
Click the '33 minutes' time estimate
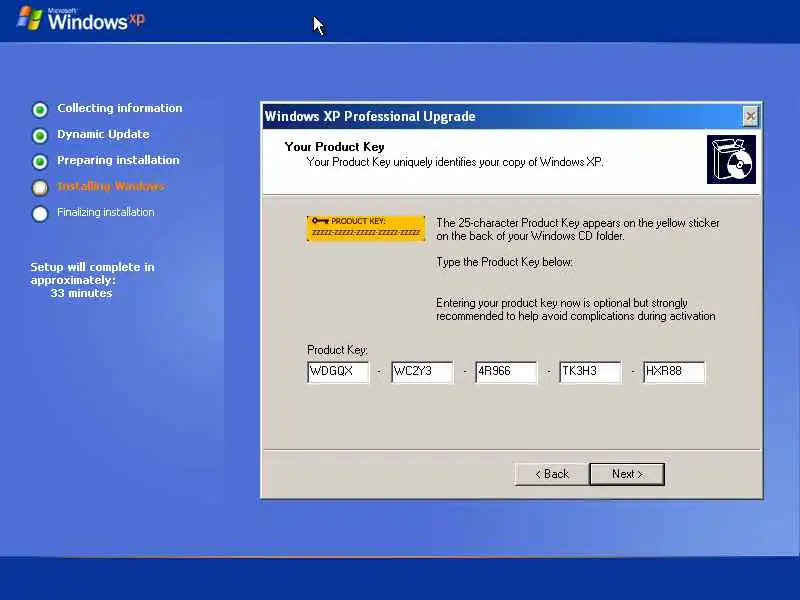coord(81,293)
